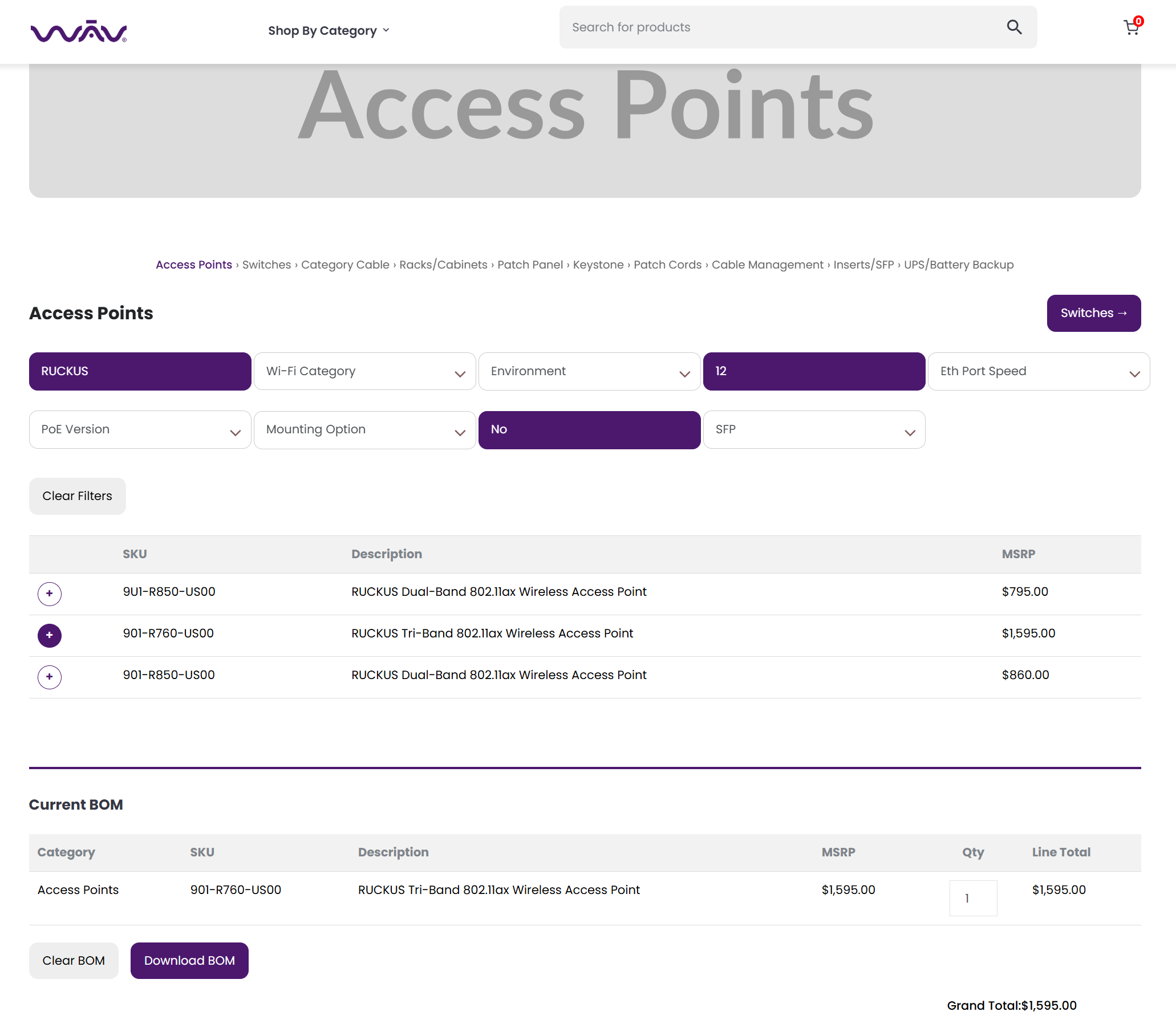Open Cable Management breadcrumb link
The width and height of the screenshot is (1176, 1028).
767,265
